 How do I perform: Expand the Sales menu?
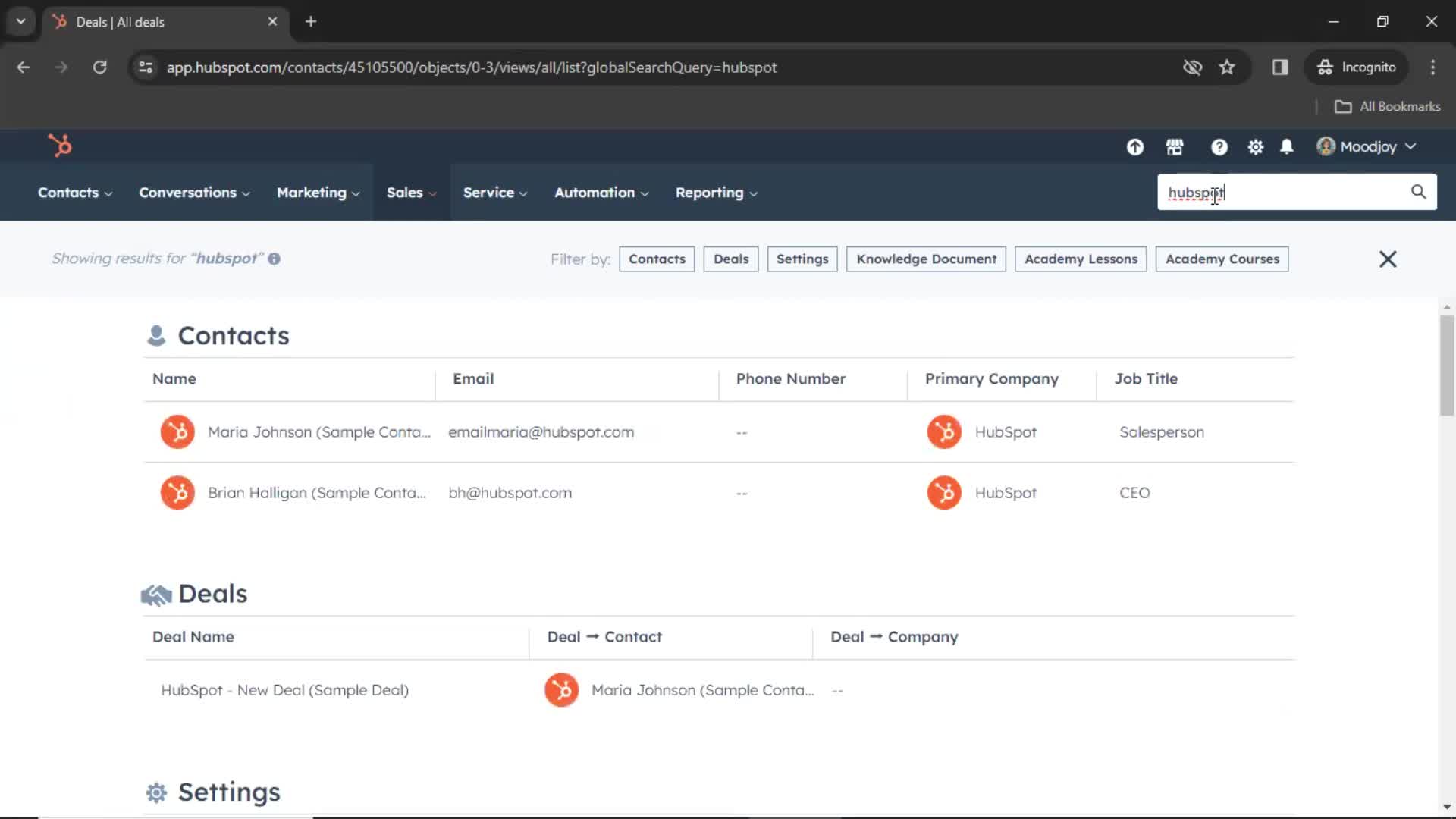tap(412, 193)
